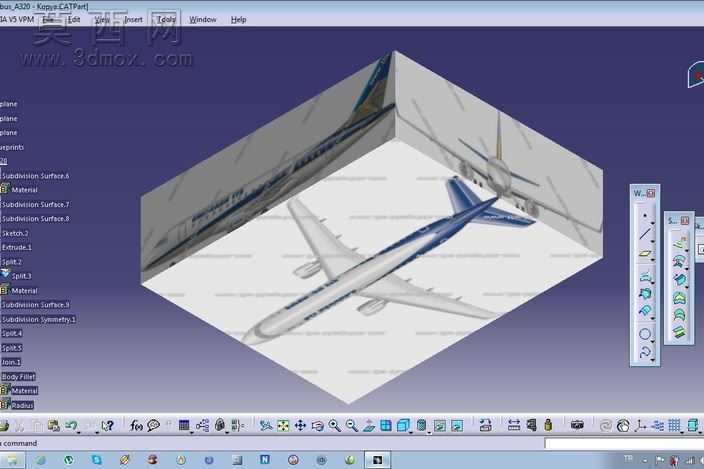Click the Fit All In icon
The height and width of the screenshot is (469, 704).
283,425
